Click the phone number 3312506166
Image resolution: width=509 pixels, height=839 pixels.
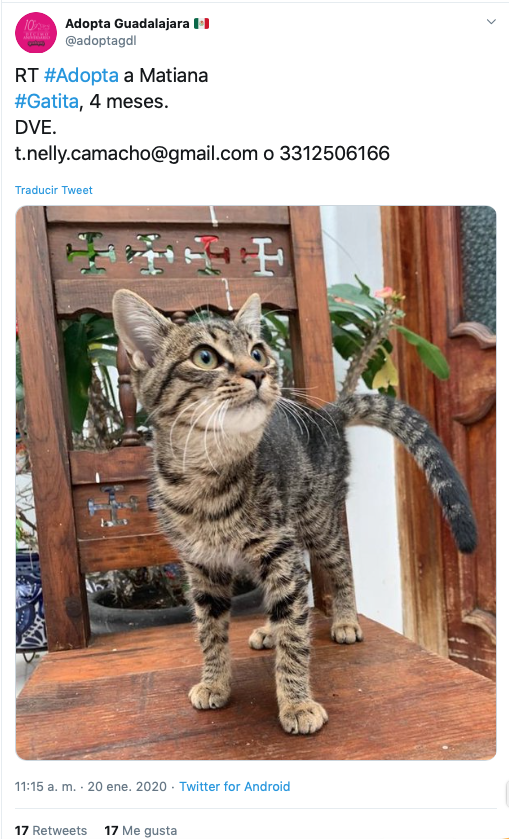tap(335, 154)
